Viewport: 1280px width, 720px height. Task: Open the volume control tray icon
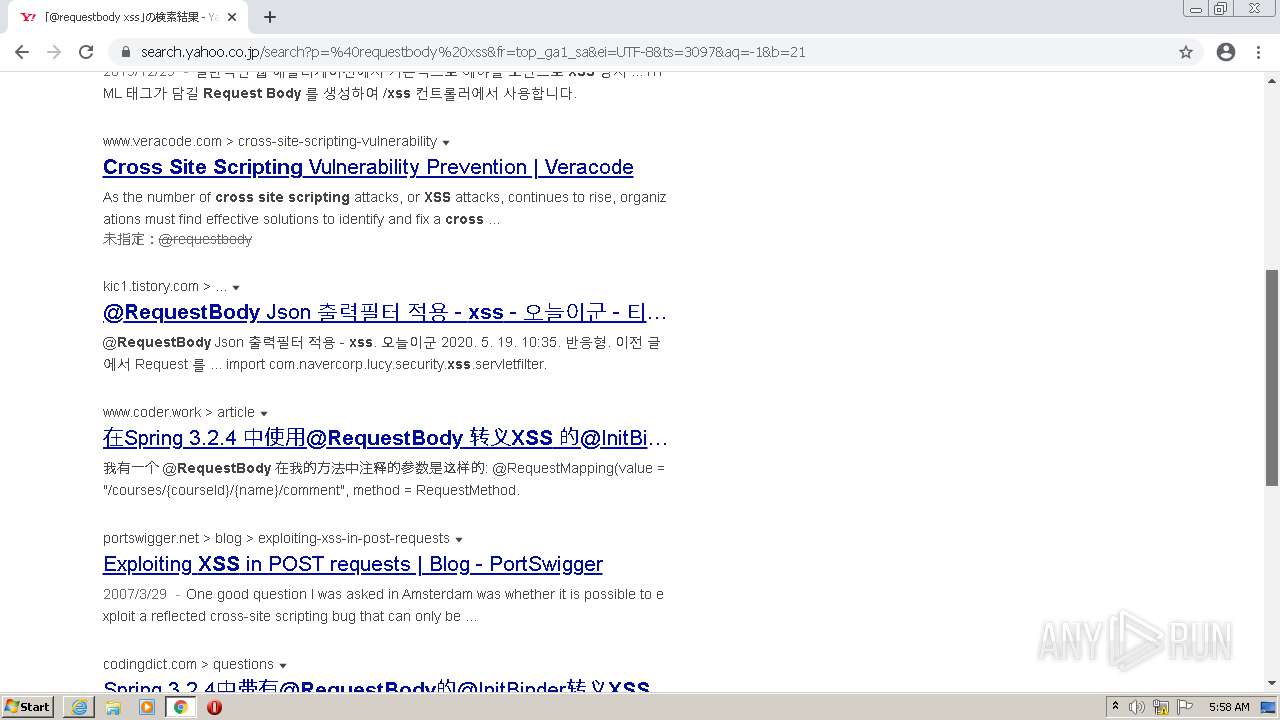[1137, 707]
